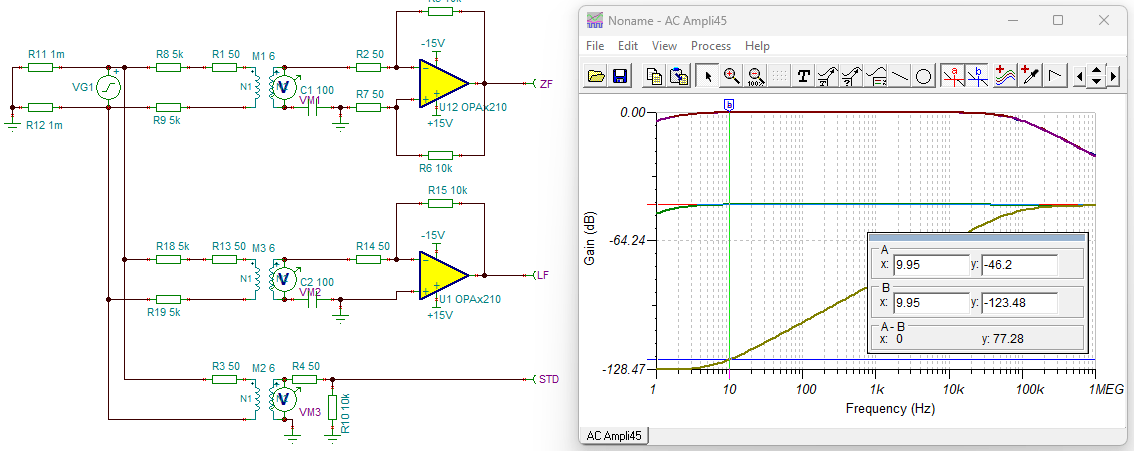Maximize the Noname AC Ampli45 window
Viewport: 1134px width, 451px height.
tap(1057, 20)
